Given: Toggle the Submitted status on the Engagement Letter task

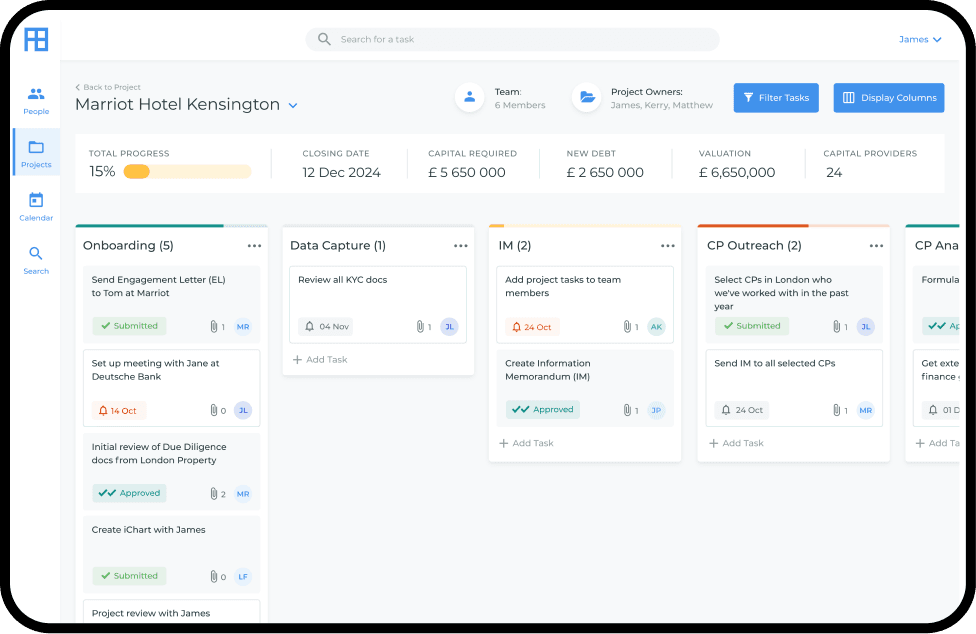Looking at the screenshot, I should click(x=128, y=325).
